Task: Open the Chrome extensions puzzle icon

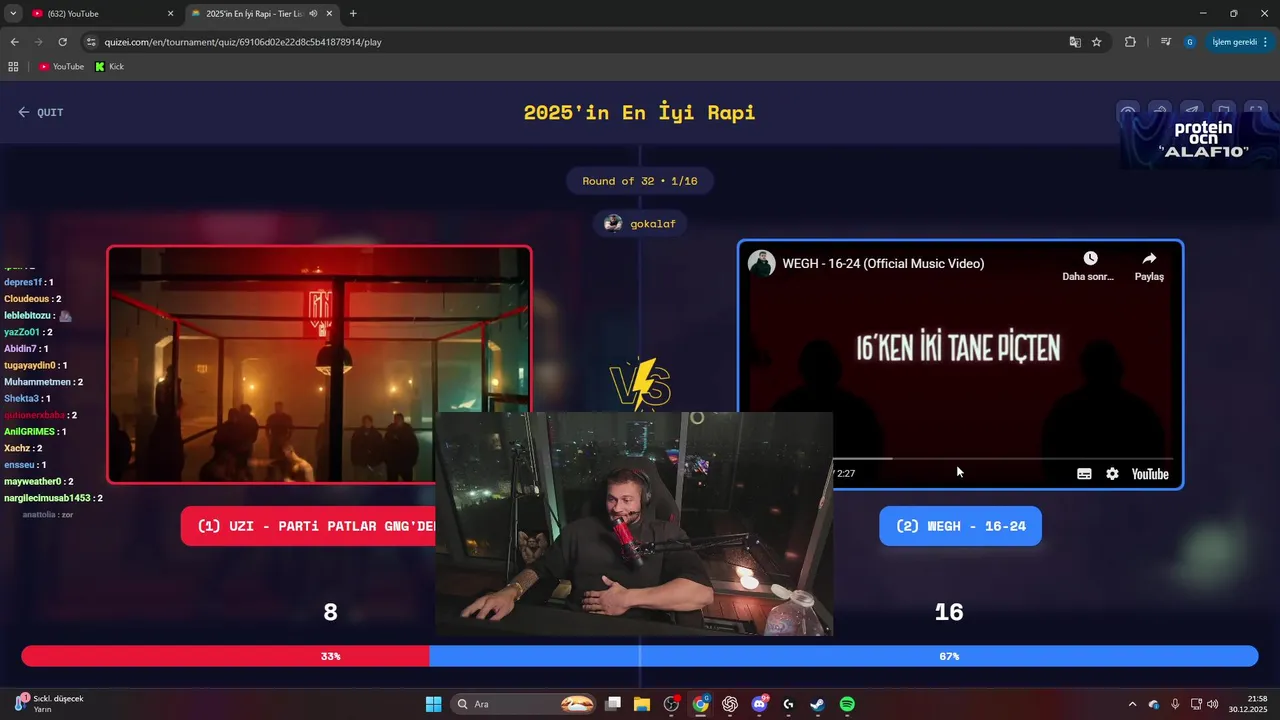Action: coord(1130,42)
